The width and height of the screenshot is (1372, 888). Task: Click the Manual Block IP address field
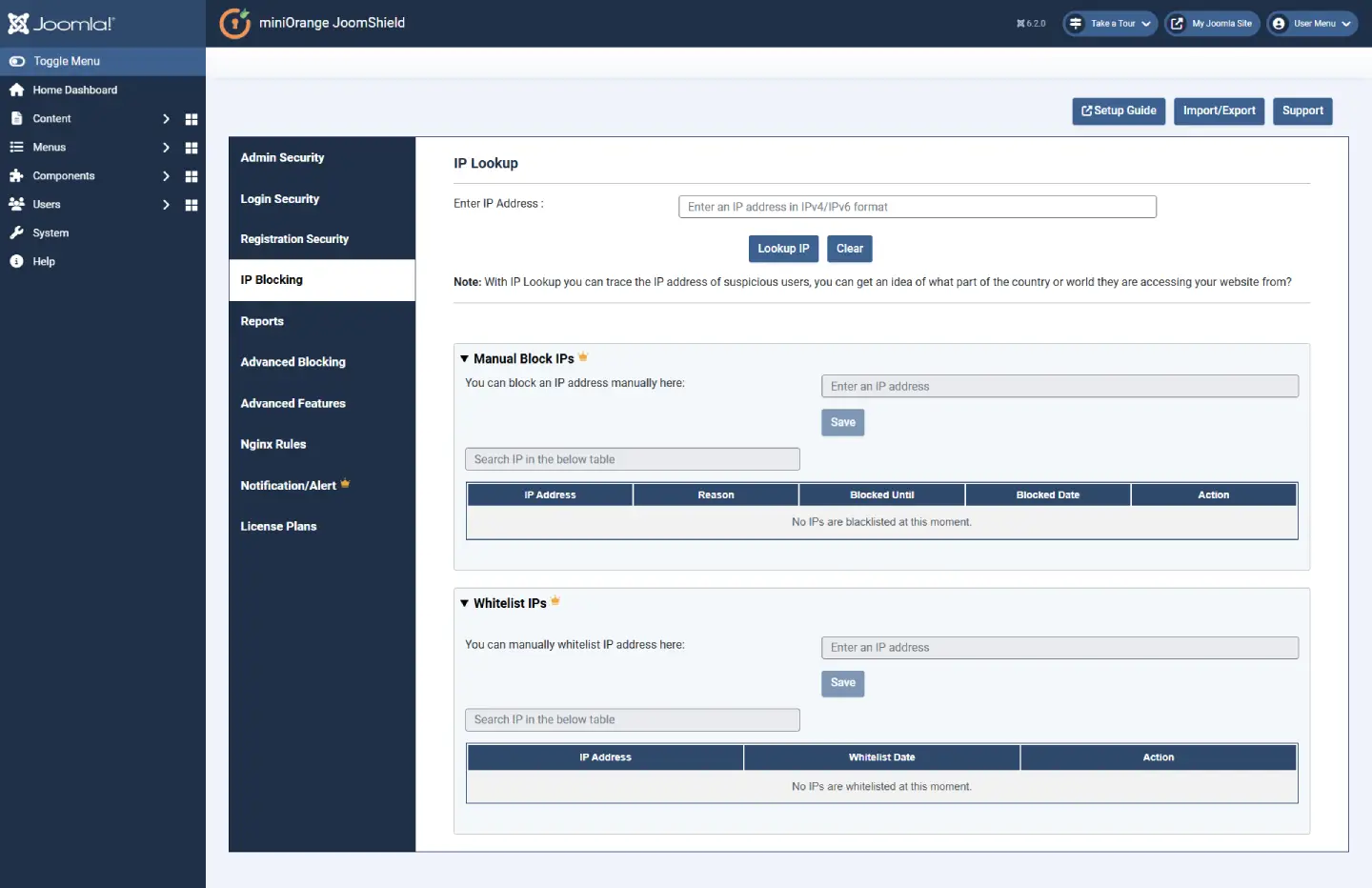pos(1059,386)
